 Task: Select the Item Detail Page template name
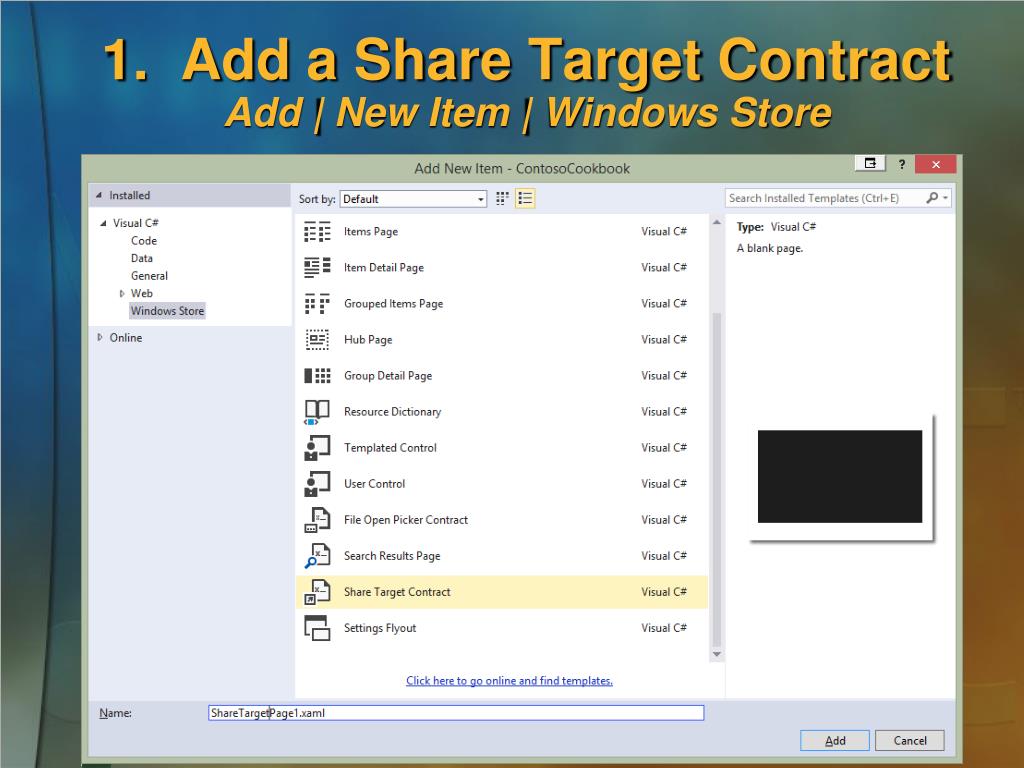tap(384, 268)
